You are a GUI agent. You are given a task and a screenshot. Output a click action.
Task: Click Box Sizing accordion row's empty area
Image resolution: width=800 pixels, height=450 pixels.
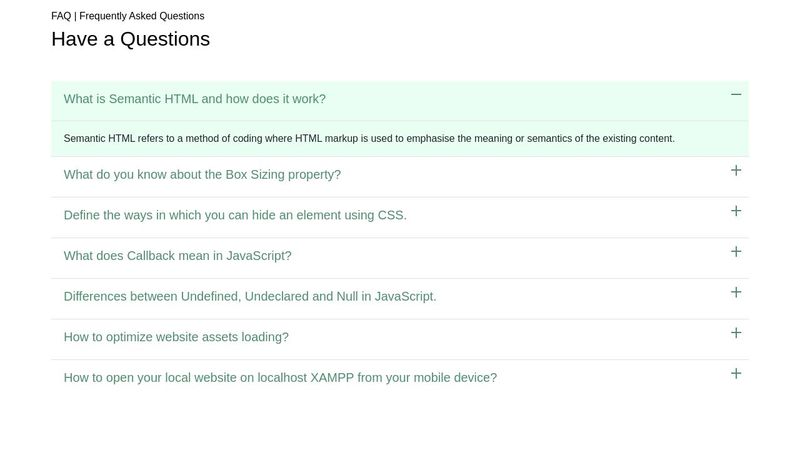point(536,177)
